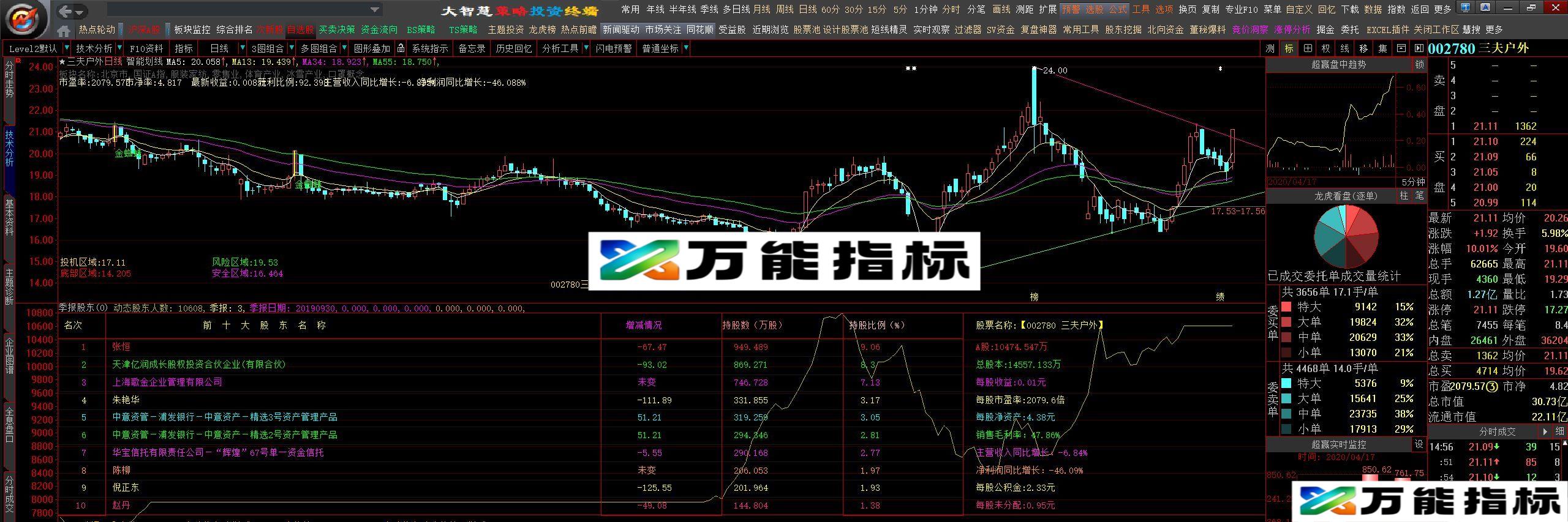The image size is (1568, 522).
Task: Open dropdown arrow beside 技术分析
Action: (118, 48)
